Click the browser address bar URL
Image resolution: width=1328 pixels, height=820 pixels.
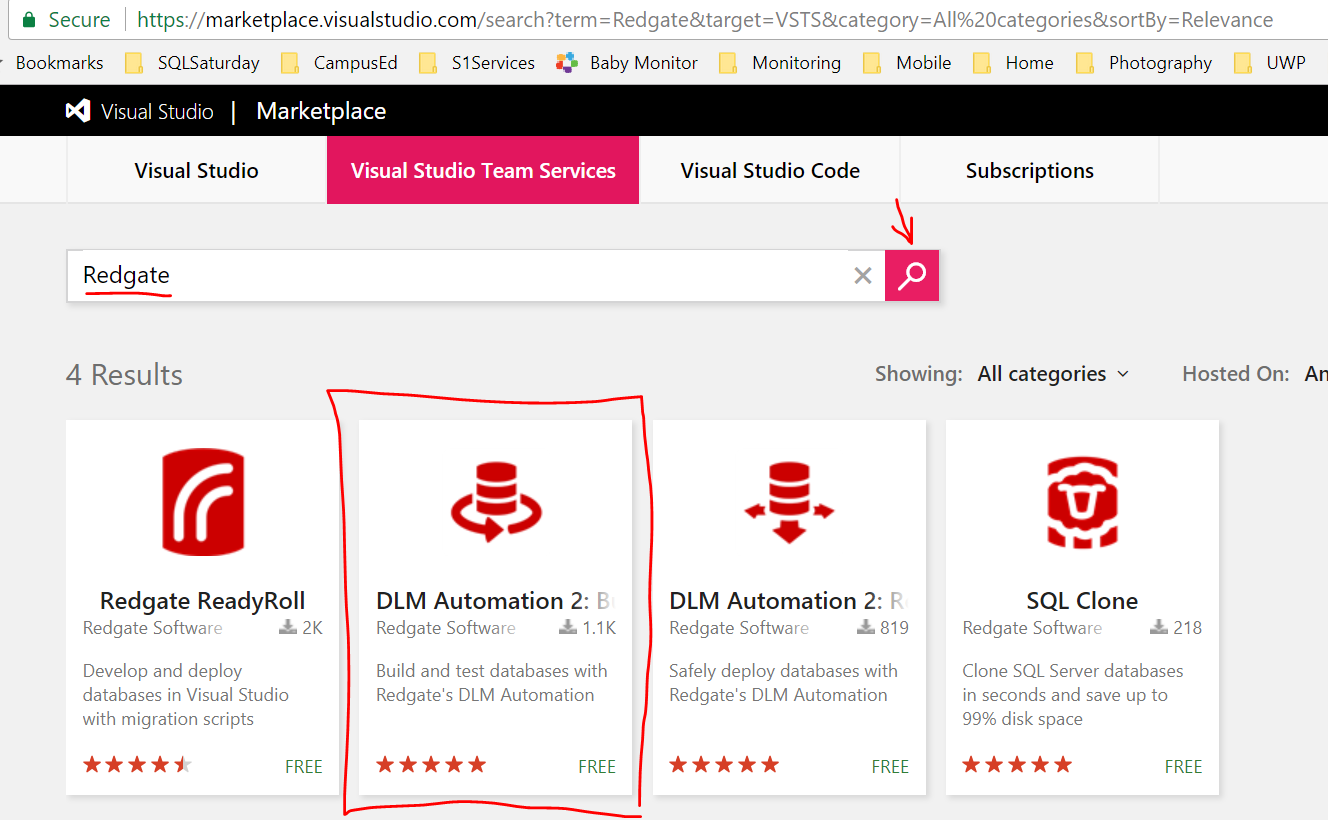(705, 20)
